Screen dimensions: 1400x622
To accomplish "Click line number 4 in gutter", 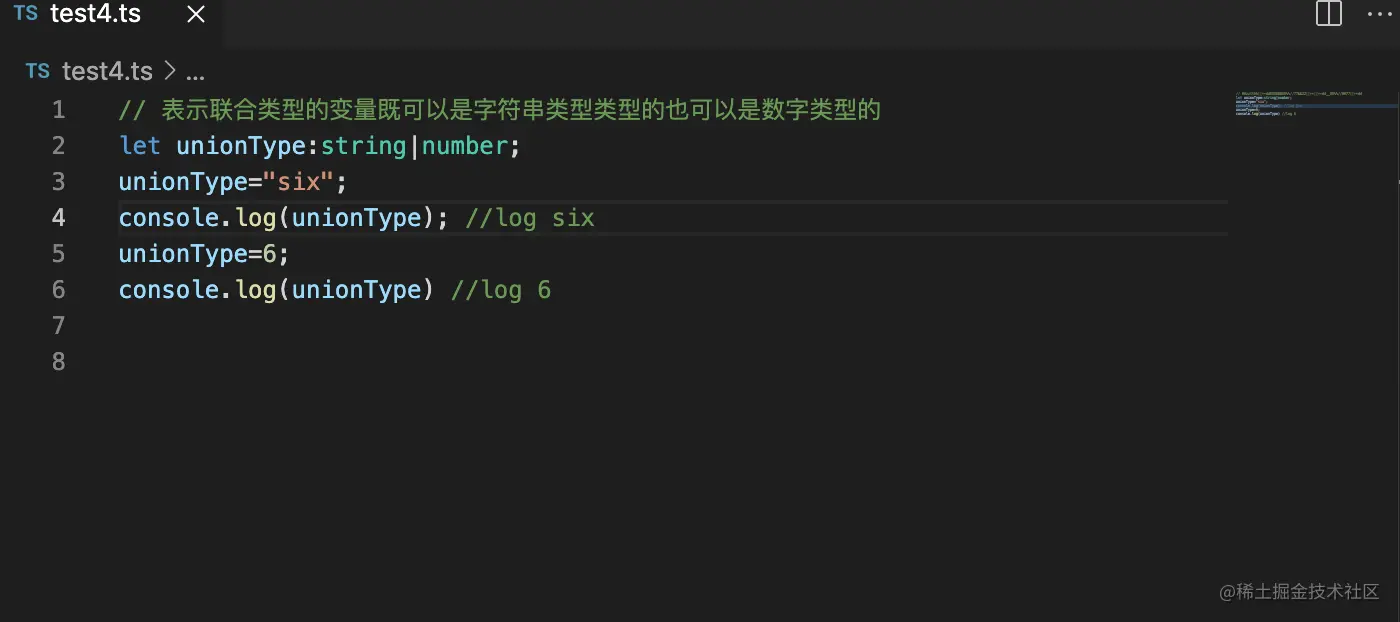I will (59, 218).
